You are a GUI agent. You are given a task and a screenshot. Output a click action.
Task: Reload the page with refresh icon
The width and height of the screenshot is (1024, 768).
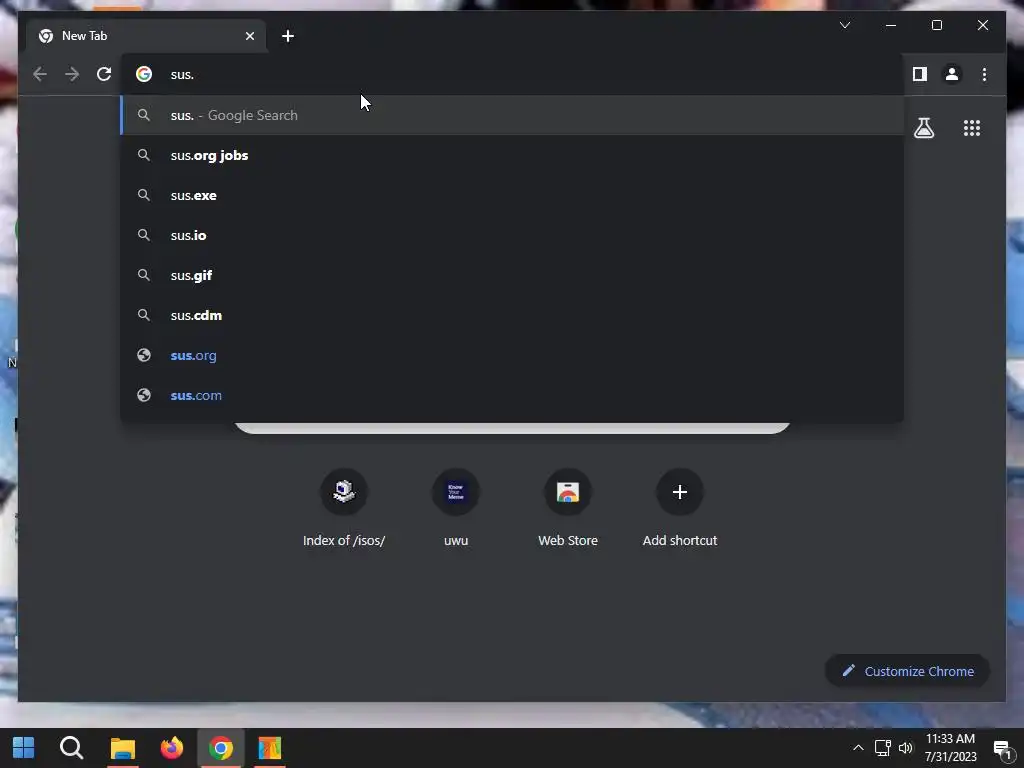pyautogui.click(x=104, y=74)
